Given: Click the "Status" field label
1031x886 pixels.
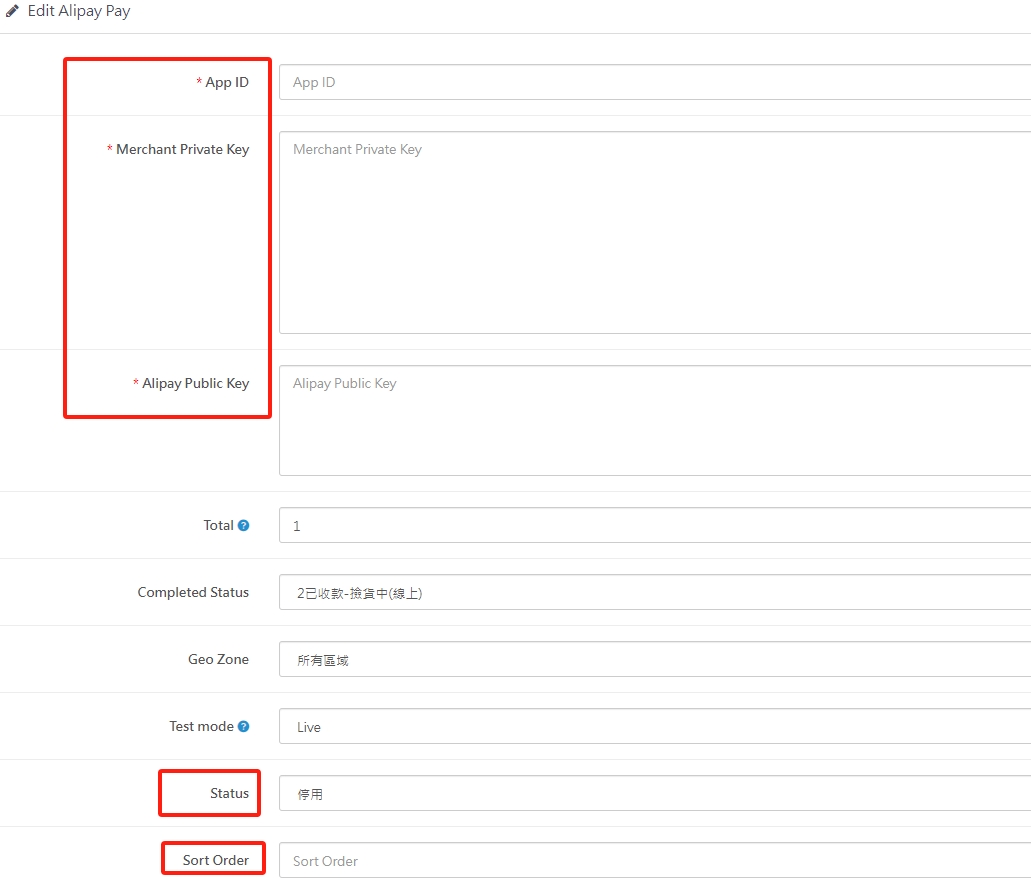Looking at the screenshot, I should 229,794.
